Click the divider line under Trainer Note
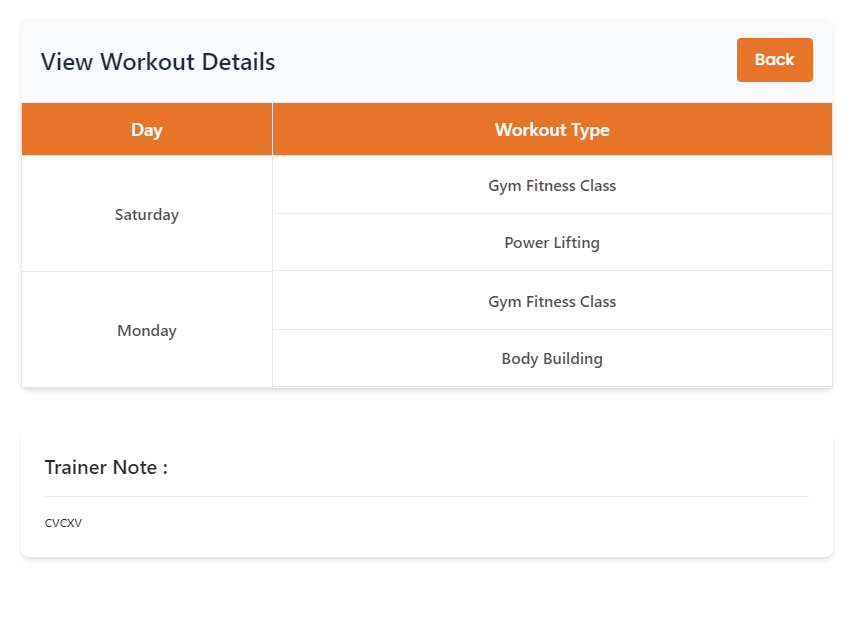 coord(427,496)
